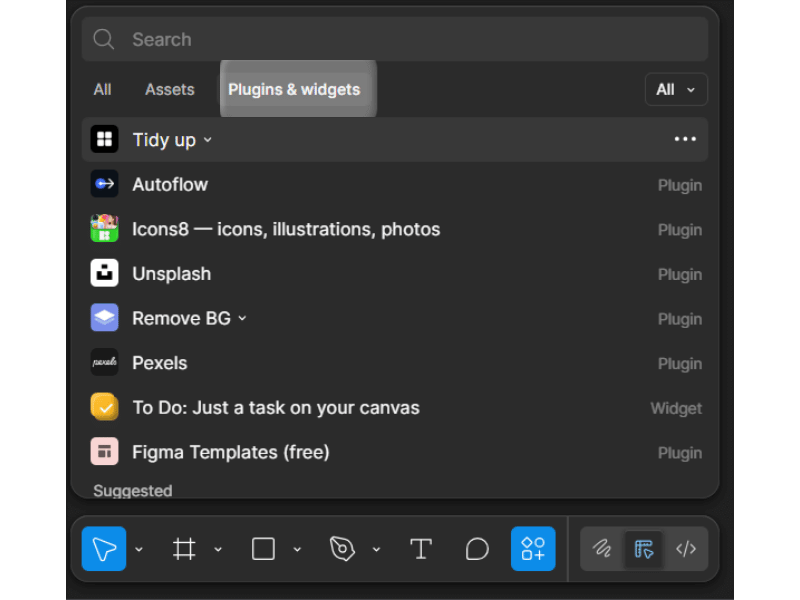Click the Search field

(395, 39)
